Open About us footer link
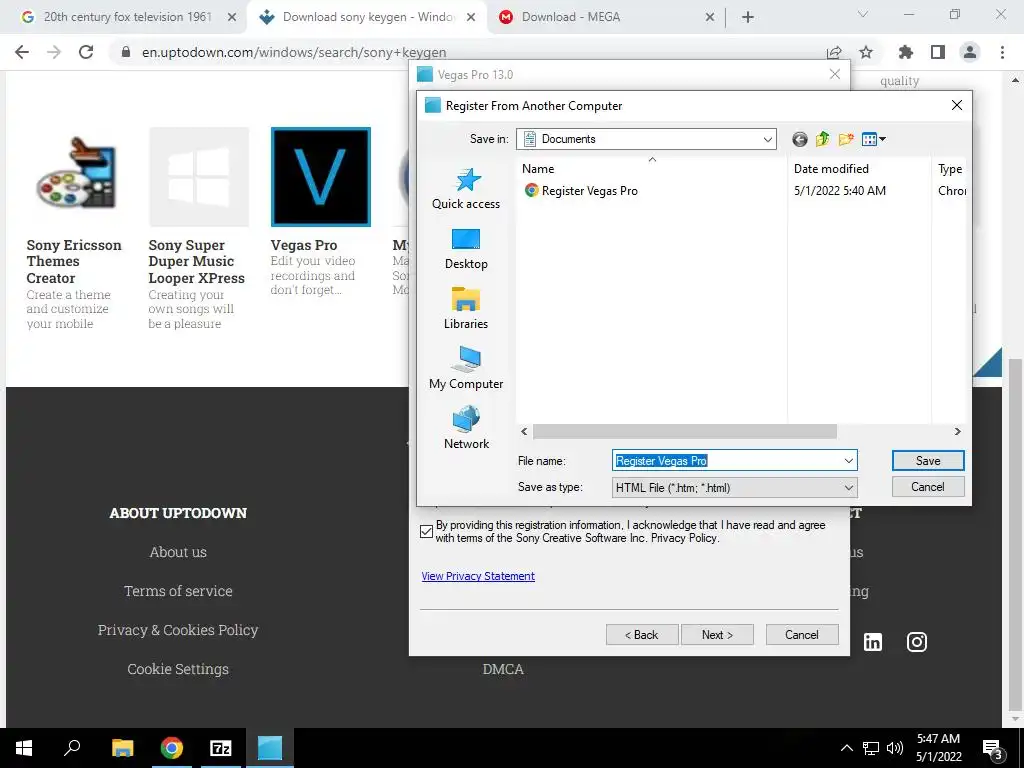Viewport: 1024px width, 768px height. pyautogui.click(x=178, y=552)
